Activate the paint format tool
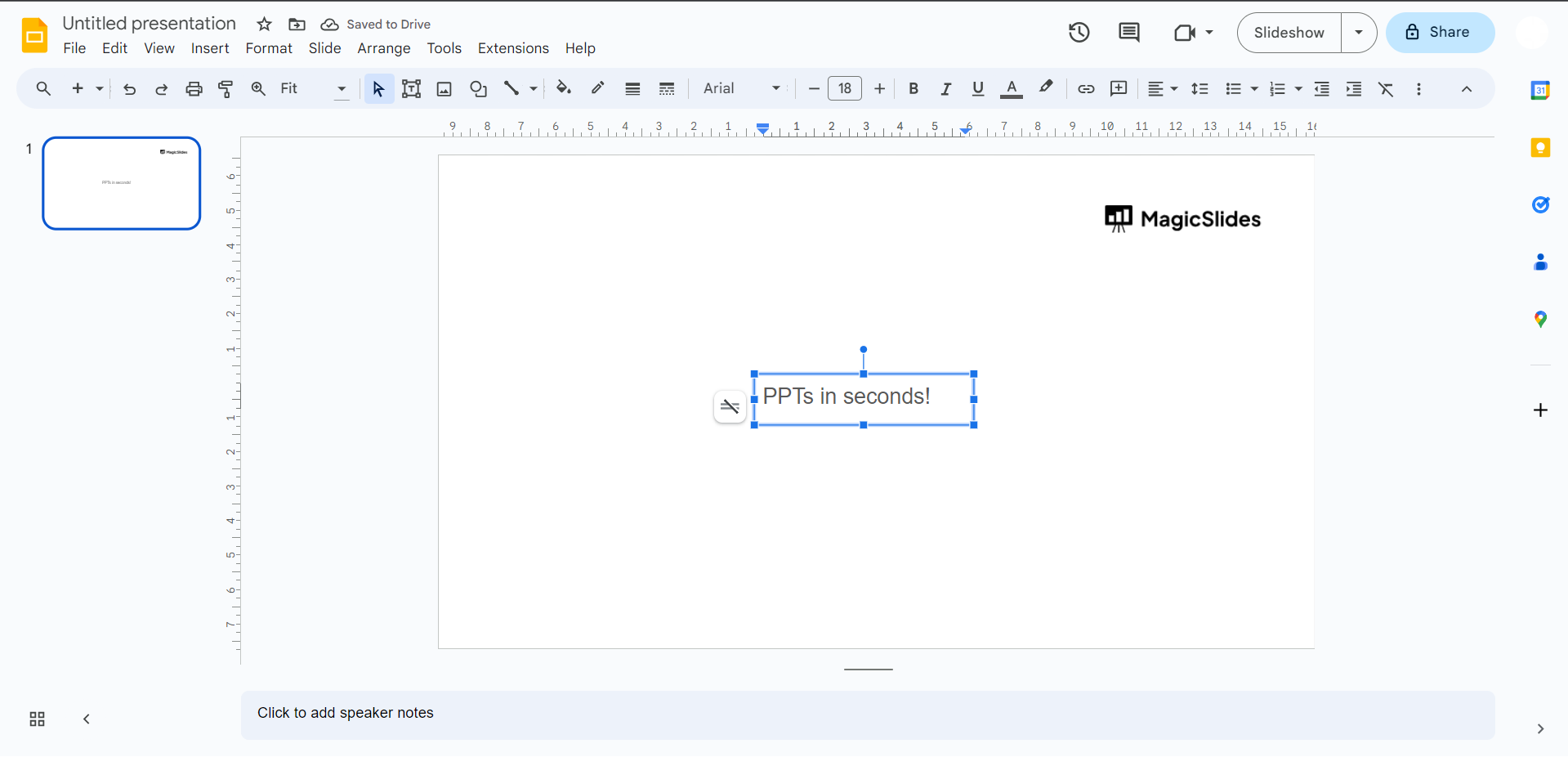The width and height of the screenshot is (1568, 757). click(x=226, y=88)
